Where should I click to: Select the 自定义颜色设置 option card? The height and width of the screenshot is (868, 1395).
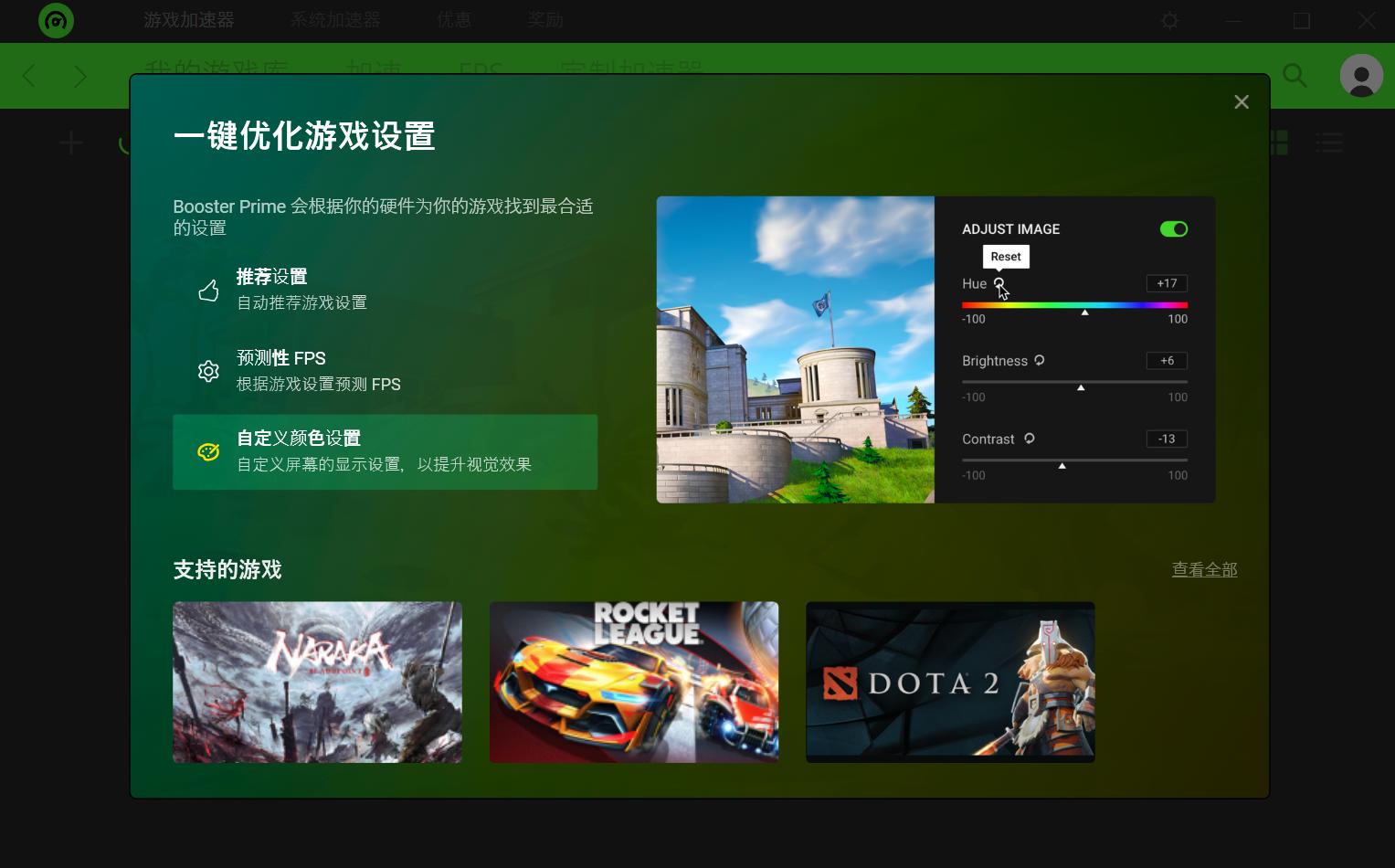[x=385, y=451]
